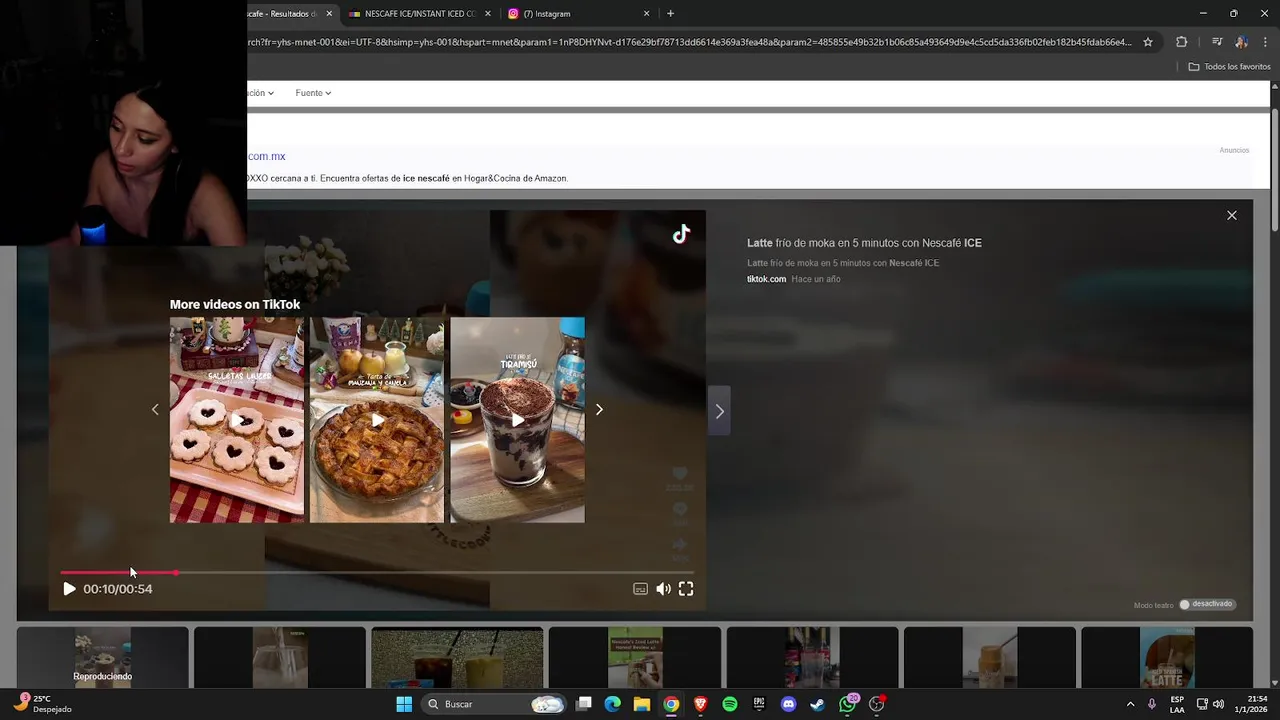Viewport: 1280px width, 720px height.
Task: Launch Microsoft Edge from taskbar
Action: click(613, 704)
